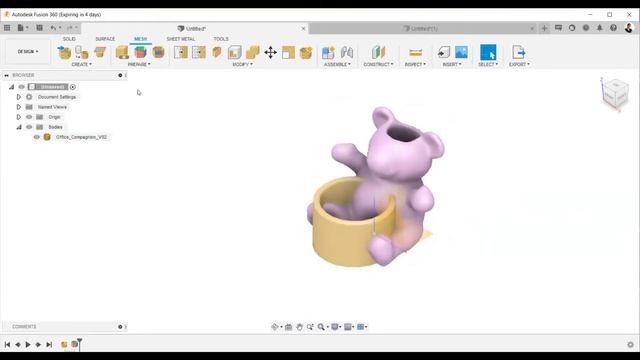Image resolution: width=640 pixels, height=360 pixels.
Task: Click the Notifications bell icon
Action: pos(600,28)
